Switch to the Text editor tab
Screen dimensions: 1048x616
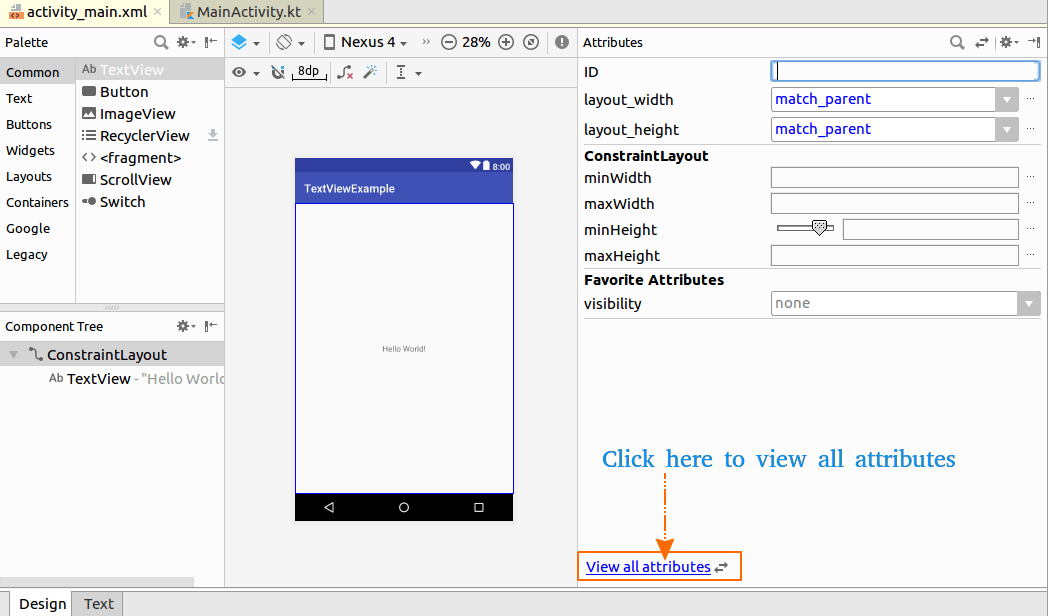[x=98, y=604]
